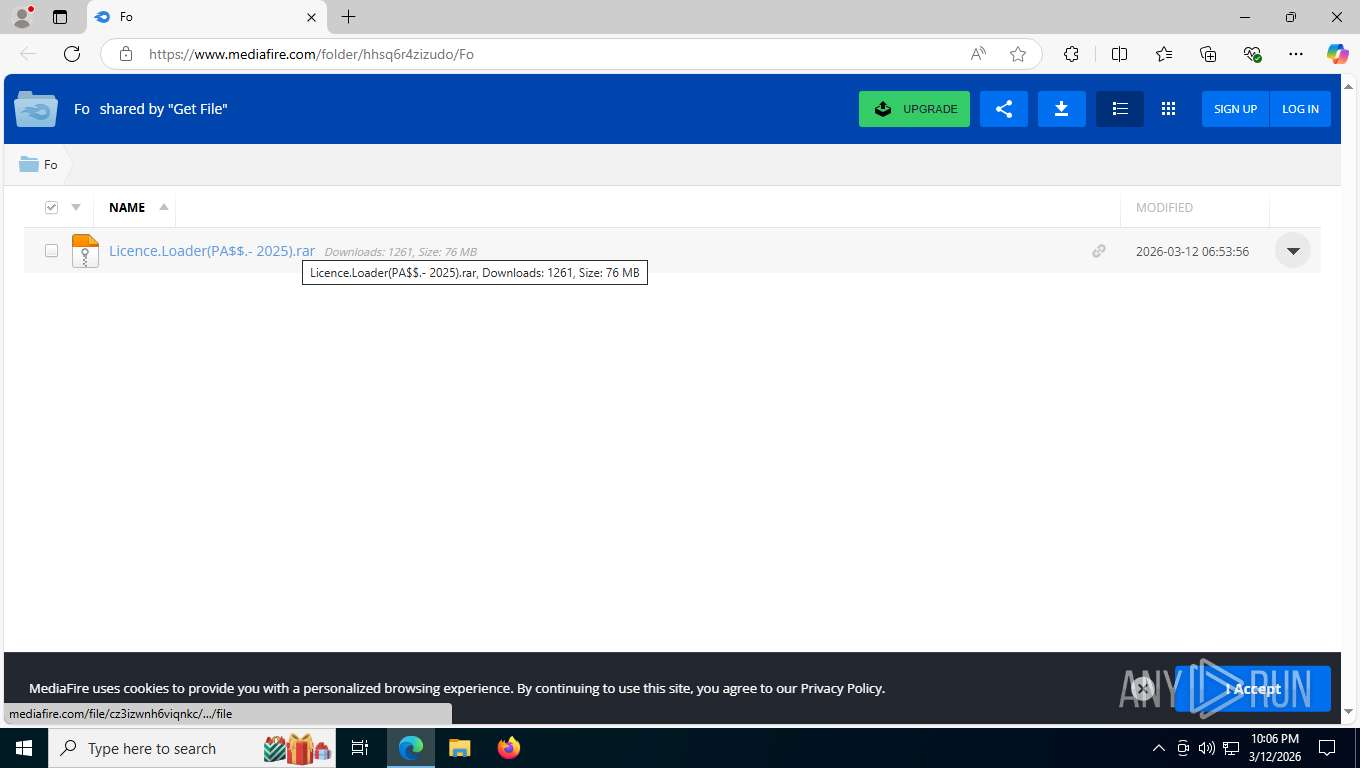Open Task View on taskbar
Viewport: 1360px width, 768px height.
[x=360, y=748]
